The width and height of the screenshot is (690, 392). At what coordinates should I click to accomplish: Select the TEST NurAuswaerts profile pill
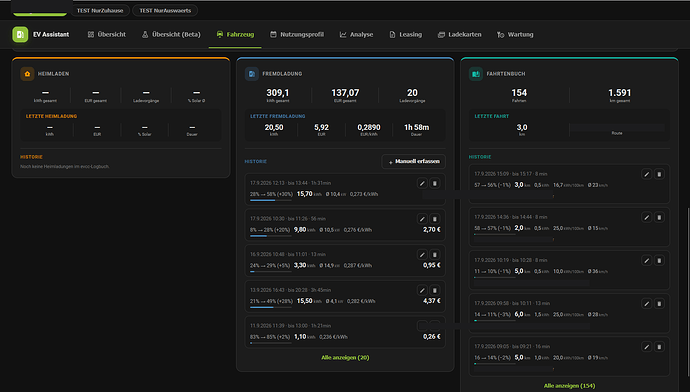[x=165, y=11]
